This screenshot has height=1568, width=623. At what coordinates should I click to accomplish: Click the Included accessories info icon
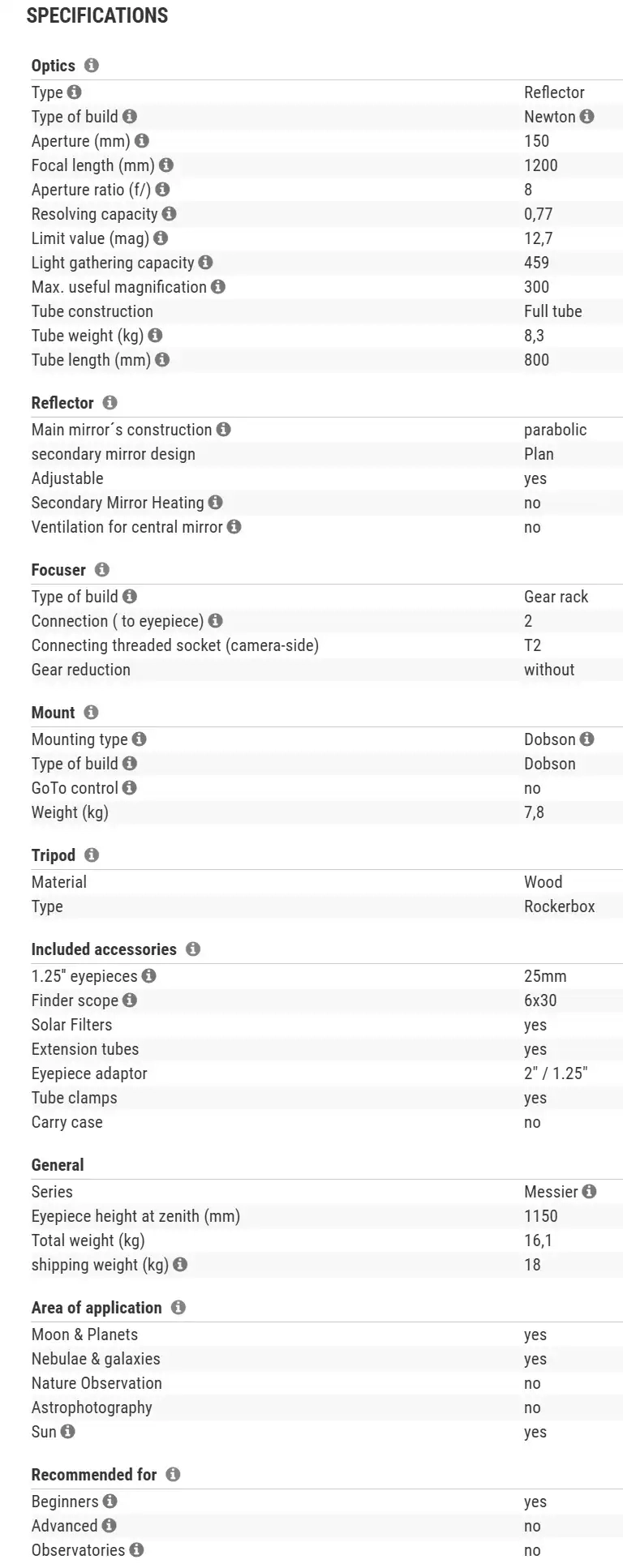coord(193,949)
